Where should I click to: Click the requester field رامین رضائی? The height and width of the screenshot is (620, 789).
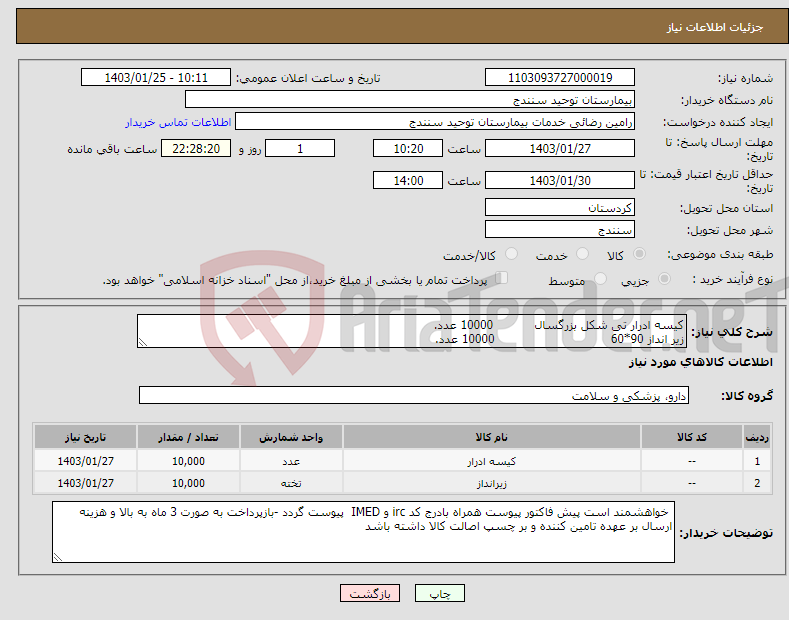pos(435,122)
